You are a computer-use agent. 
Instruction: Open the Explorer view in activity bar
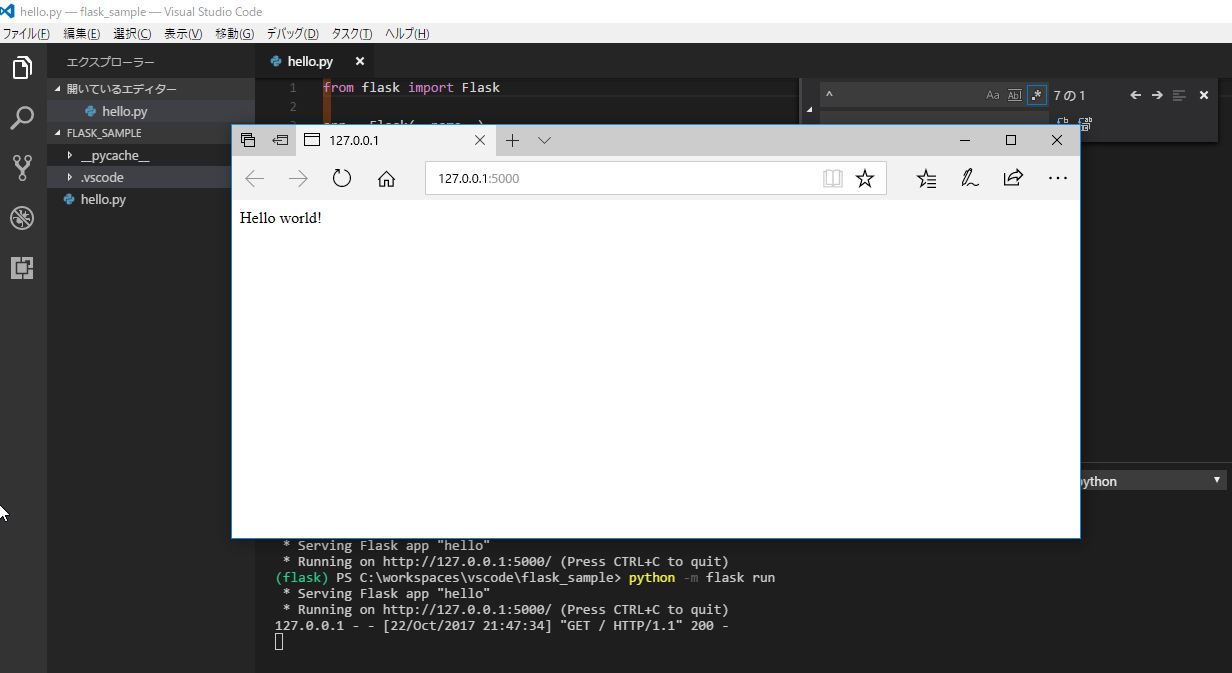point(22,68)
